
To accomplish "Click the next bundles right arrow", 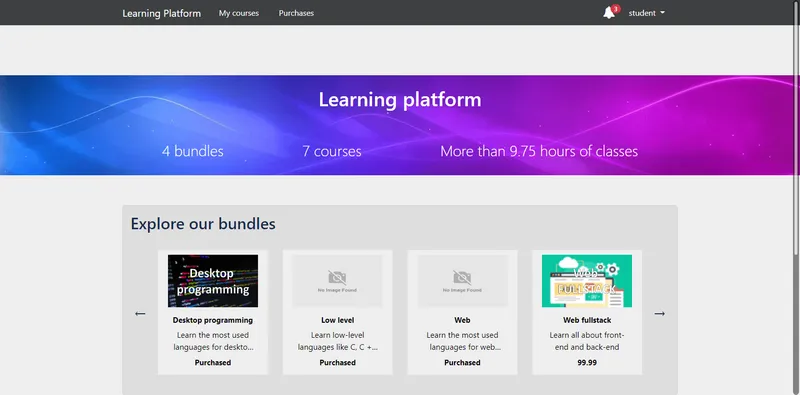I will tap(660, 313).
